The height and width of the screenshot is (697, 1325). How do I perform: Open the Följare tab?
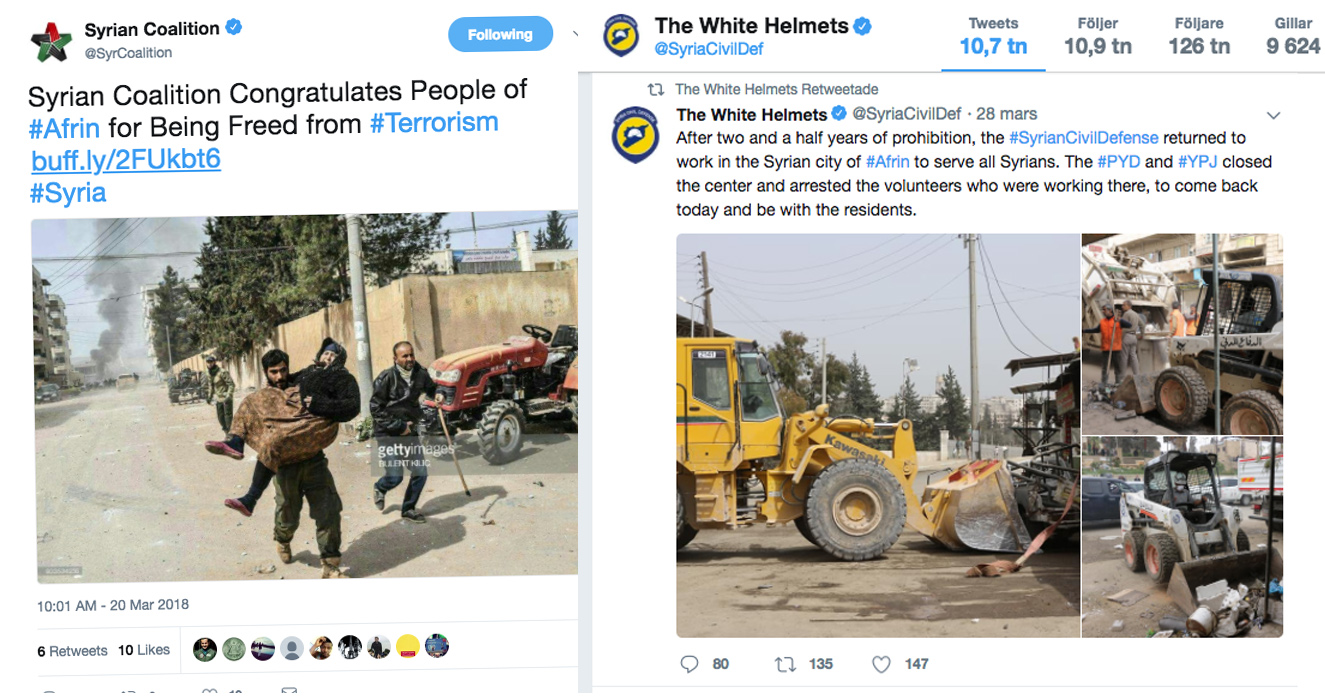pyautogui.click(x=1199, y=37)
